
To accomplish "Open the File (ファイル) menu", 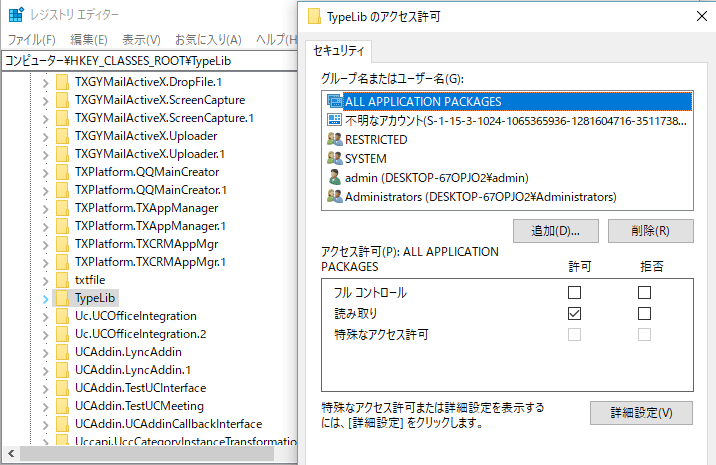I will pos(32,40).
